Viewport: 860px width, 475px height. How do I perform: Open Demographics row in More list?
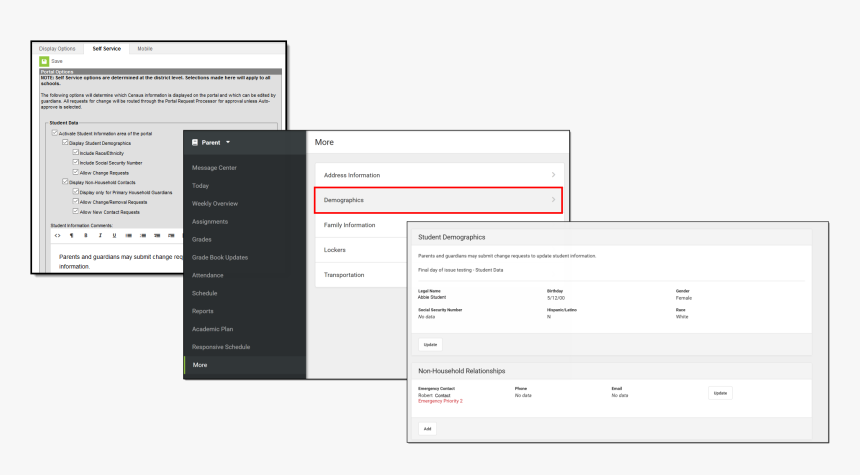pos(439,200)
